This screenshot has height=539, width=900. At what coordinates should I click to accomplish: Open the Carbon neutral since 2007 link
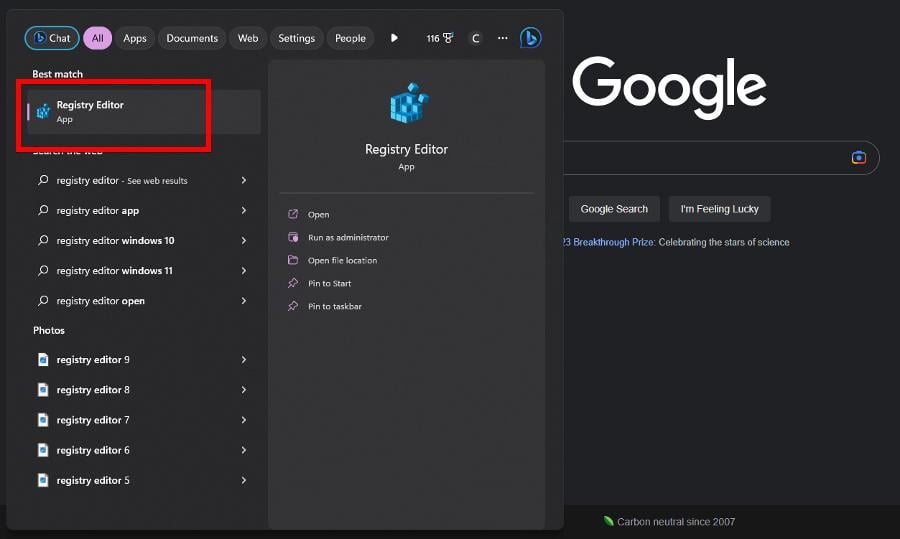click(676, 522)
